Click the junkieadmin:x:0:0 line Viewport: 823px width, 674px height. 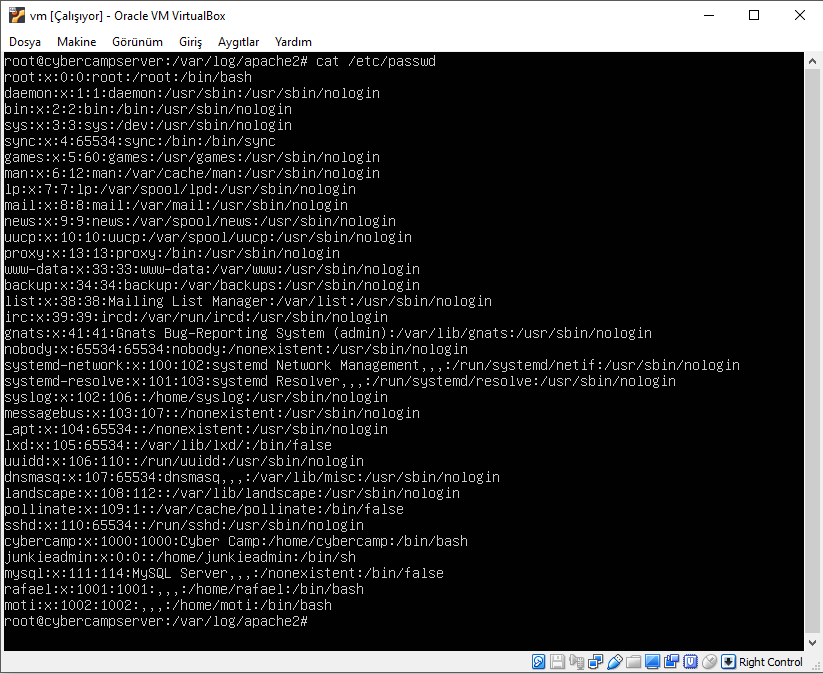click(180, 557)
